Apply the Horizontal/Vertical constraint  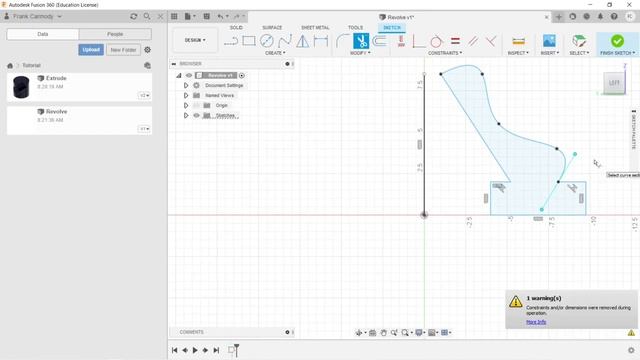(401, 41)
